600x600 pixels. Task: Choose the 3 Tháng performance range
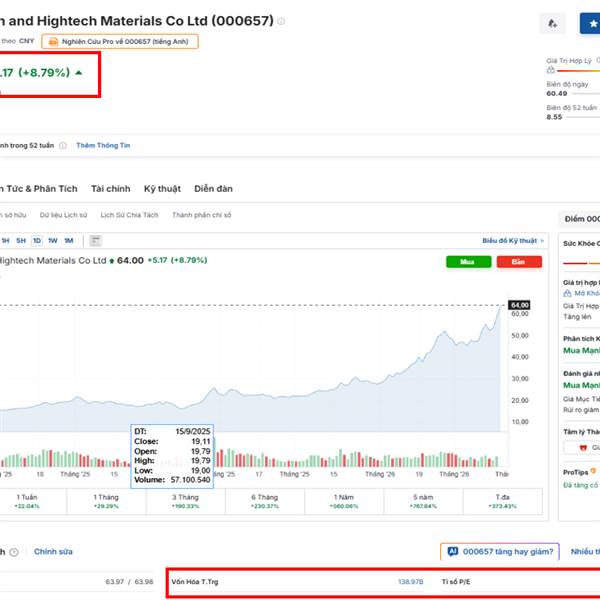185,496
